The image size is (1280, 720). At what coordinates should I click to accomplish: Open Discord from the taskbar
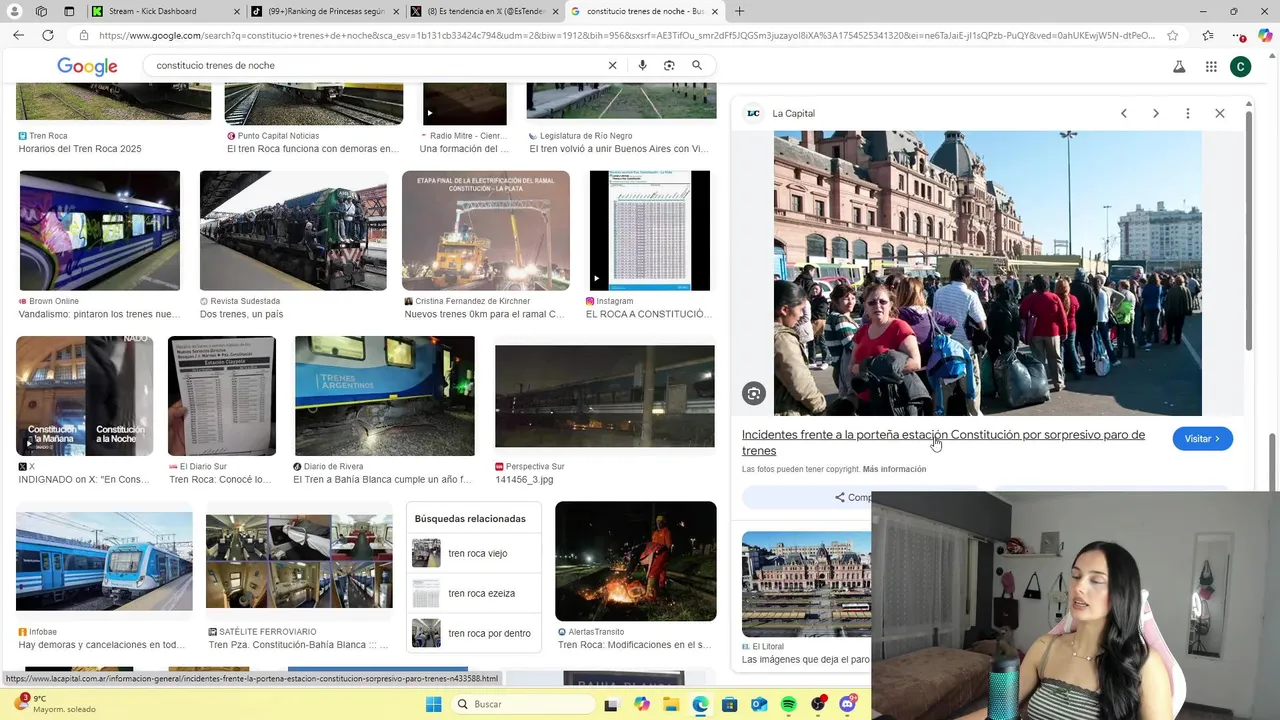pos(847,704)
